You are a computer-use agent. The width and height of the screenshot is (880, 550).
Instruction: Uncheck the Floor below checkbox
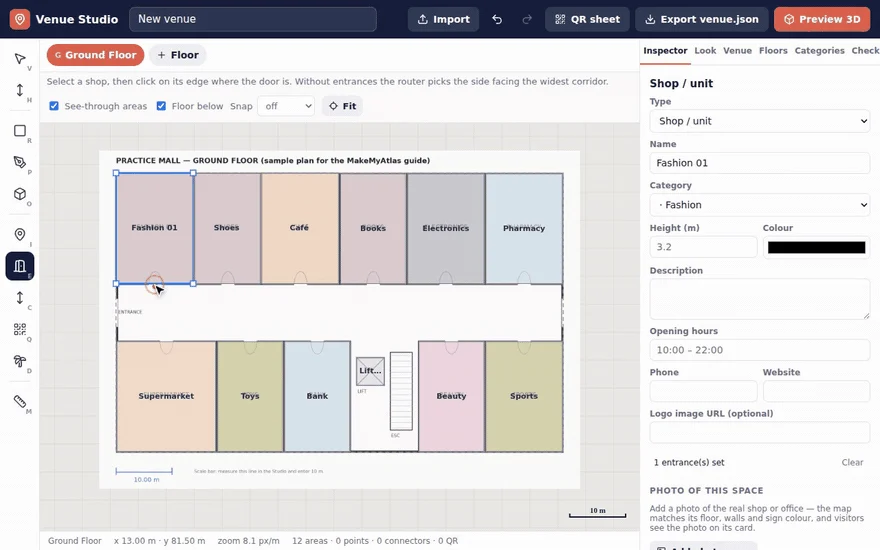point(161,106)
